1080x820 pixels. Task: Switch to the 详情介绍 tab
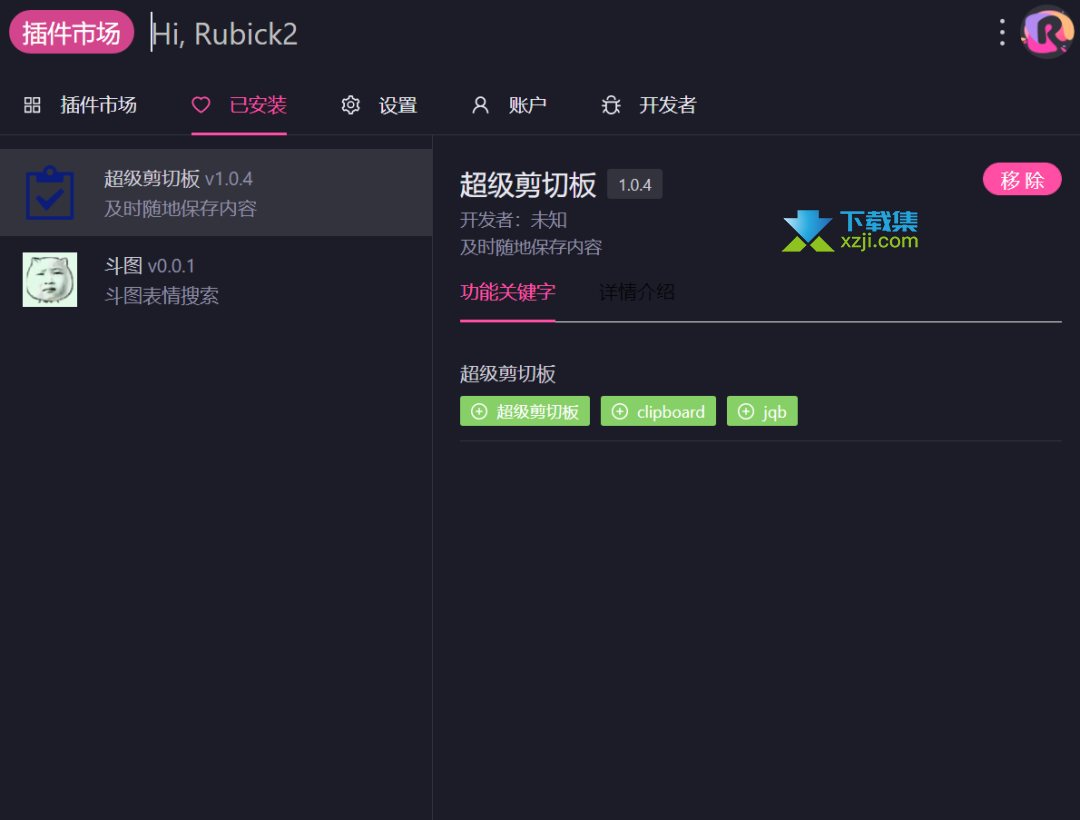click(x=635, y=292)
